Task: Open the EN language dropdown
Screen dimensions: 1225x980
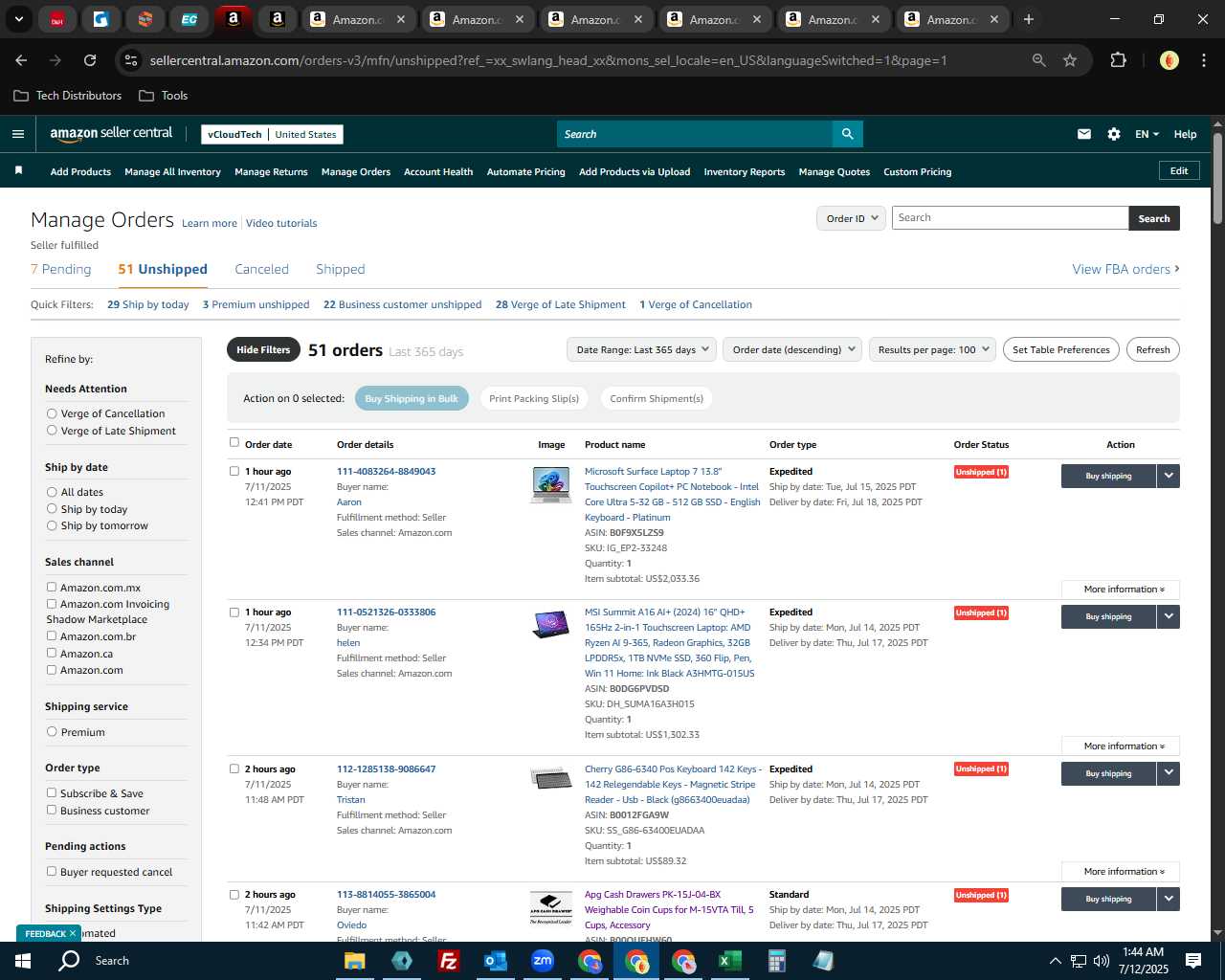Action: [1147, 134]
